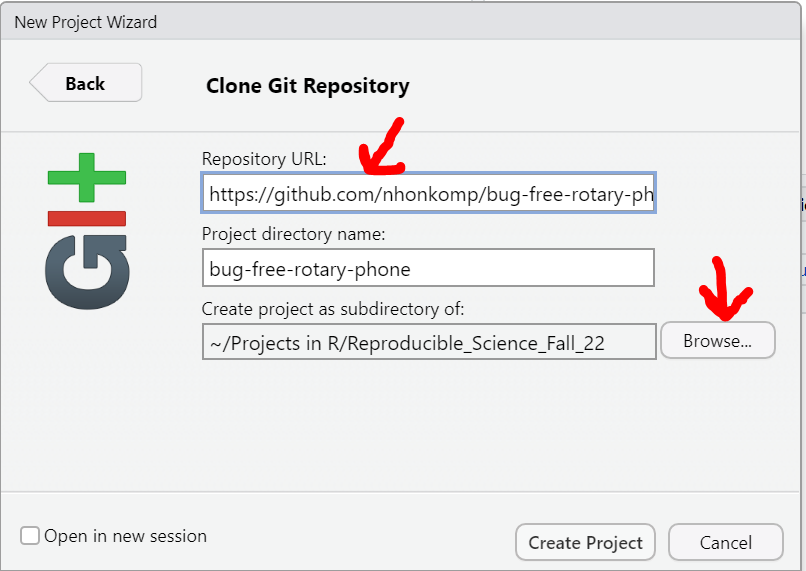806x571 pixels.
Task: Cancel the New Project Wizard
Action: coord(726,542)
